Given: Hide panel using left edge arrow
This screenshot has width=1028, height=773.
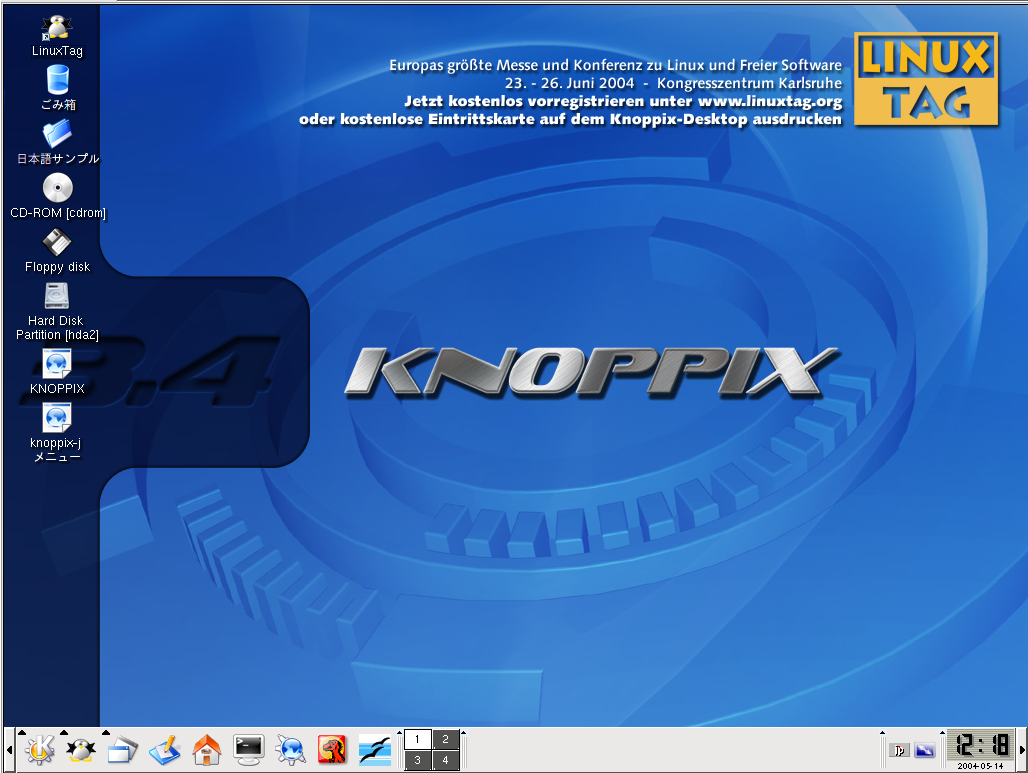Looking at the screenshot, I should [9, 749].
